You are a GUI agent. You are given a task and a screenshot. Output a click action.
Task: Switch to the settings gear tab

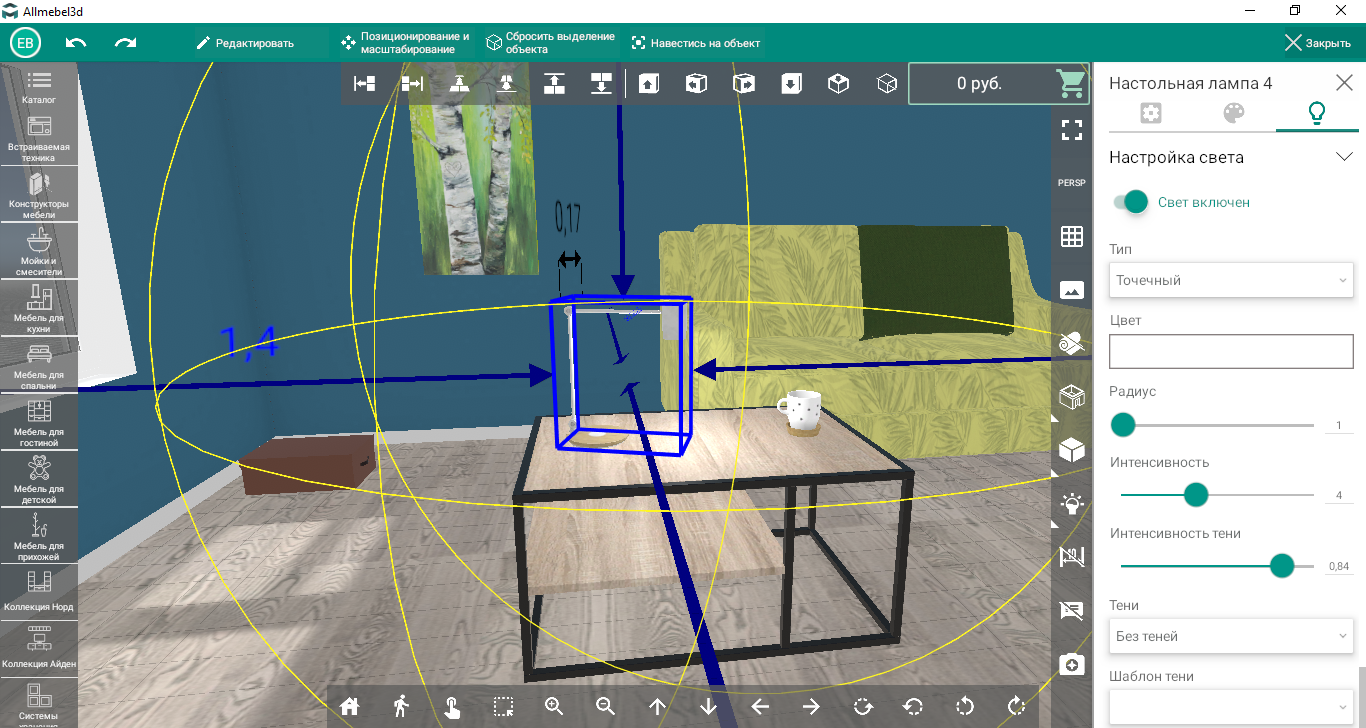pyautogui.click(x=1151, y=113)
